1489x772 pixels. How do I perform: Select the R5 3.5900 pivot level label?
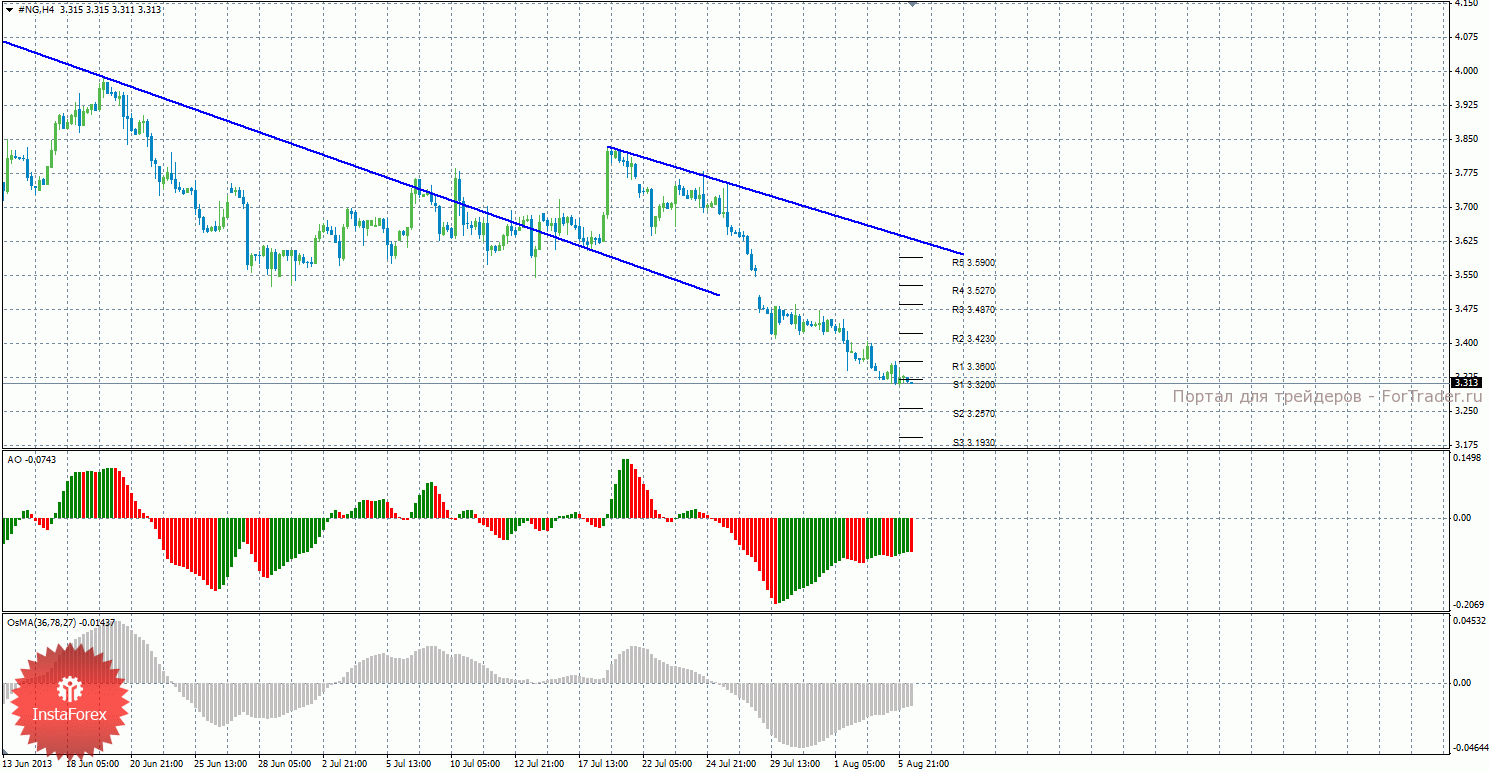pos(973,263)
